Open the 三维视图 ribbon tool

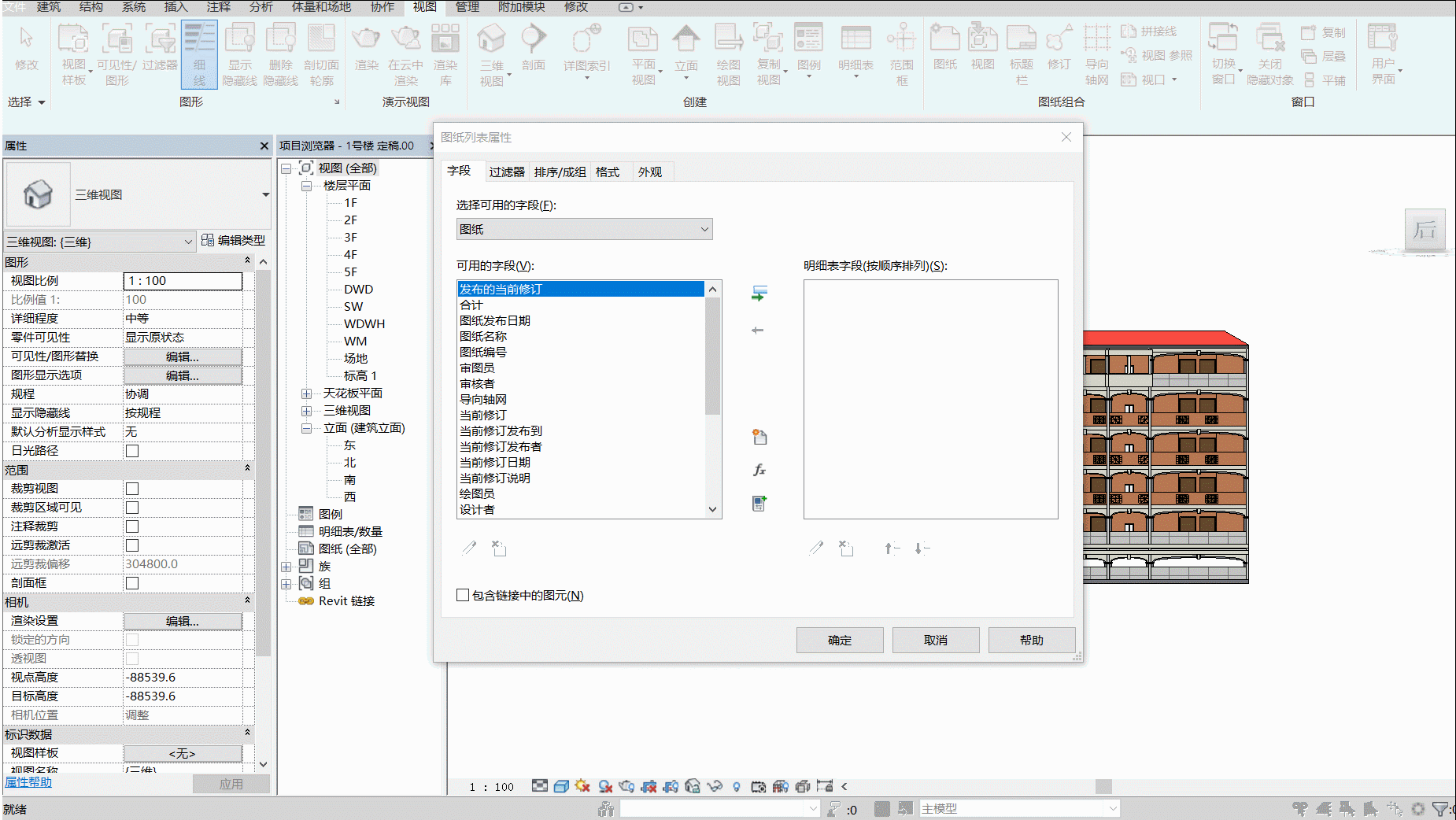492,54
